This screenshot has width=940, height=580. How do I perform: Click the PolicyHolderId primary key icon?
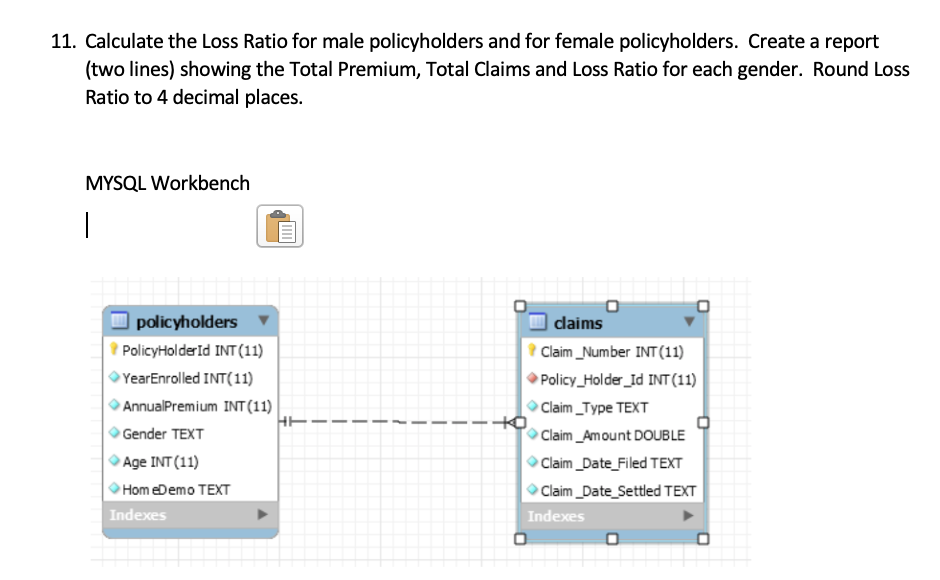tap(114, 349)
